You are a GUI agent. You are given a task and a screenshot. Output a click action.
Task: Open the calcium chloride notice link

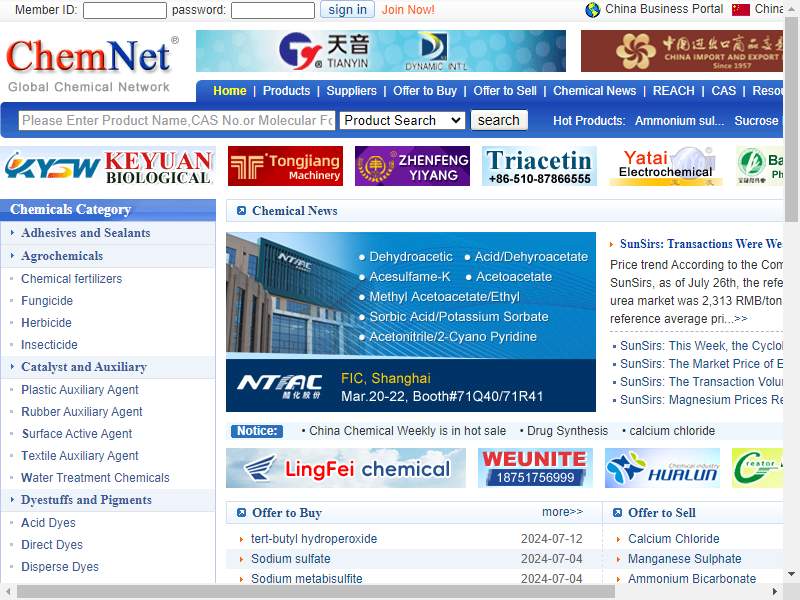click(672, 431)
